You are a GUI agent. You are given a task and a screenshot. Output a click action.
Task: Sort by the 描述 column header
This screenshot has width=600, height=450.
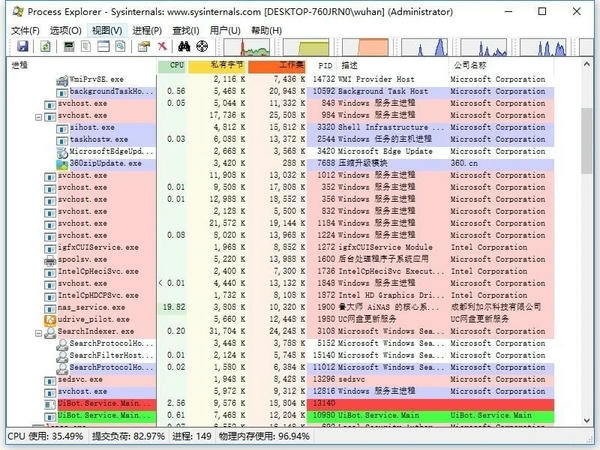click(392, 65)
